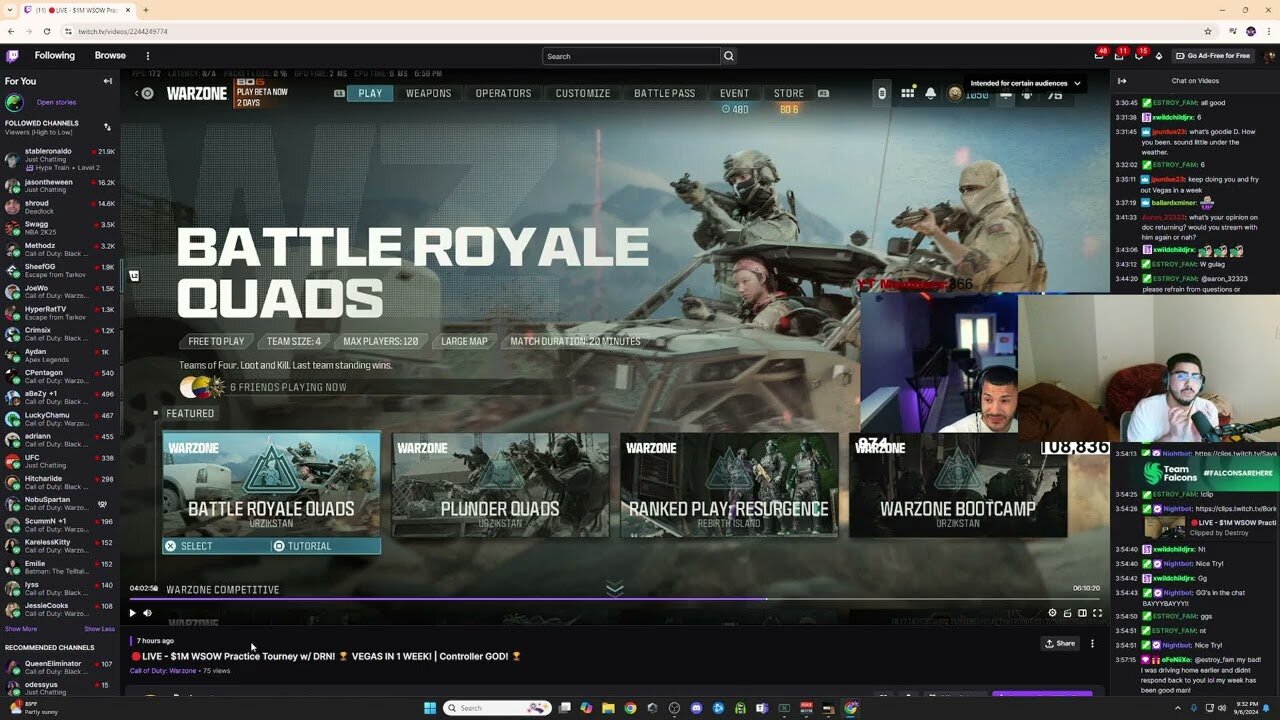1280x720 pixels.
Task: Sort followed channels by viewers
Action: point(107,127)
